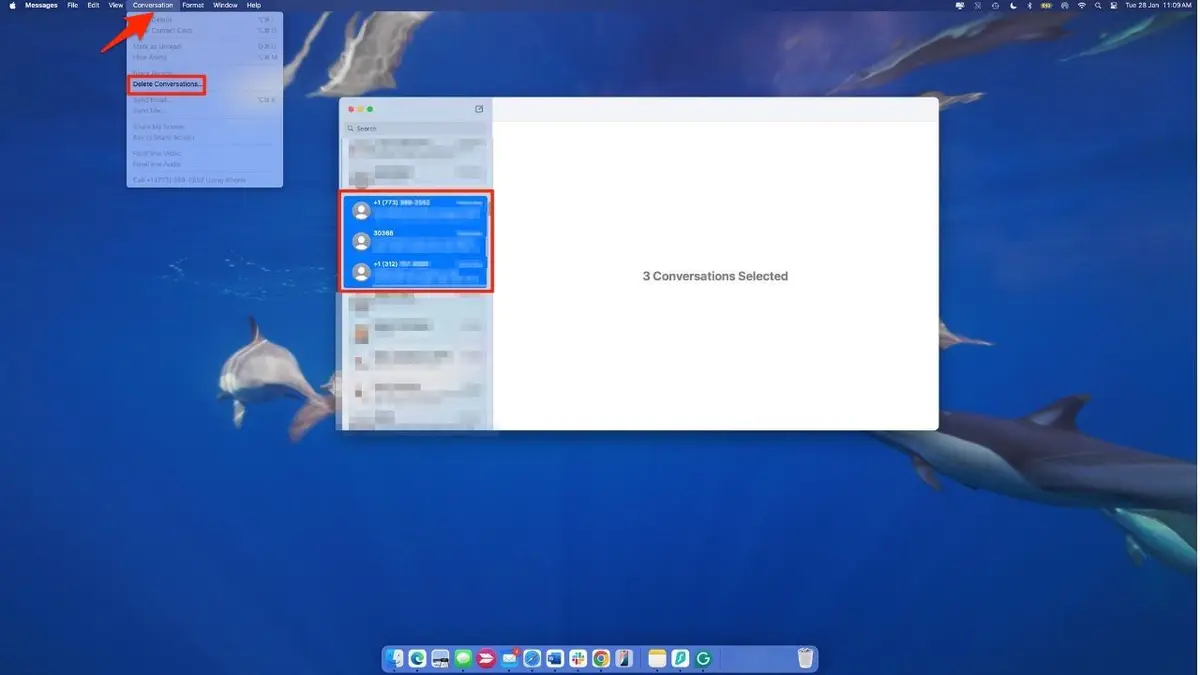Open the File menu
This screenshot has width=1200, height=675.
click(x=73, y=5)
